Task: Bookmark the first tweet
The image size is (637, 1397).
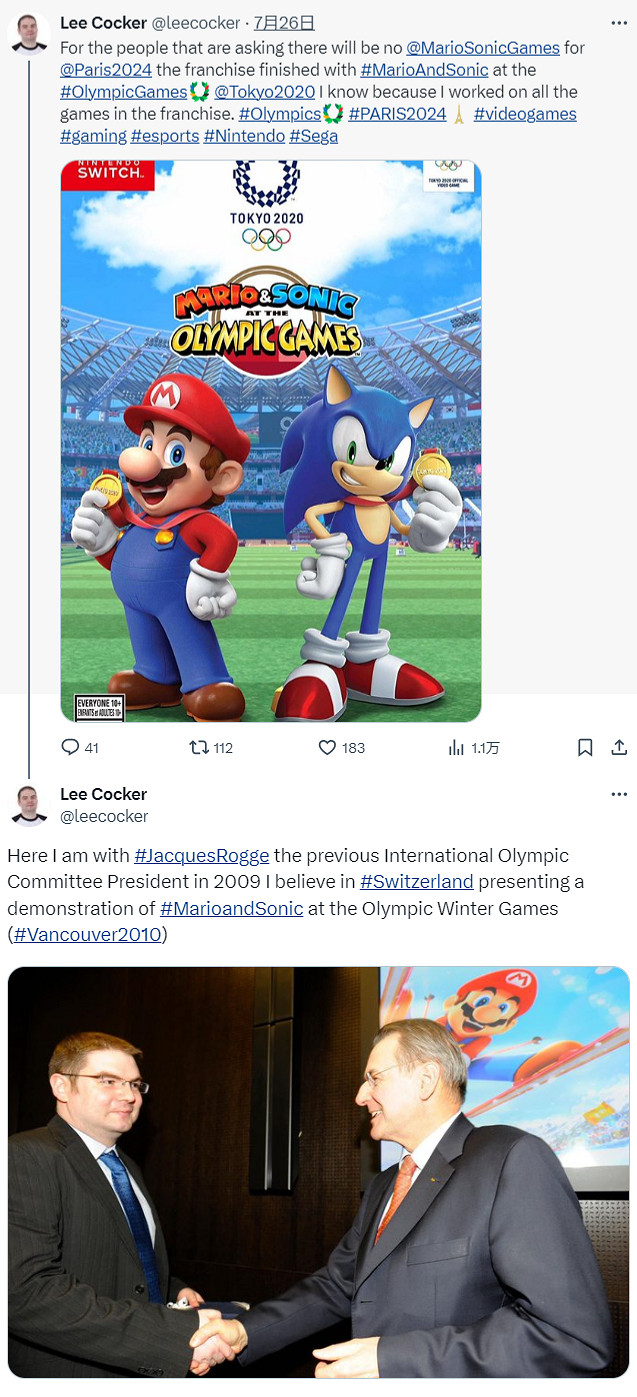Action: coord(585,747)
